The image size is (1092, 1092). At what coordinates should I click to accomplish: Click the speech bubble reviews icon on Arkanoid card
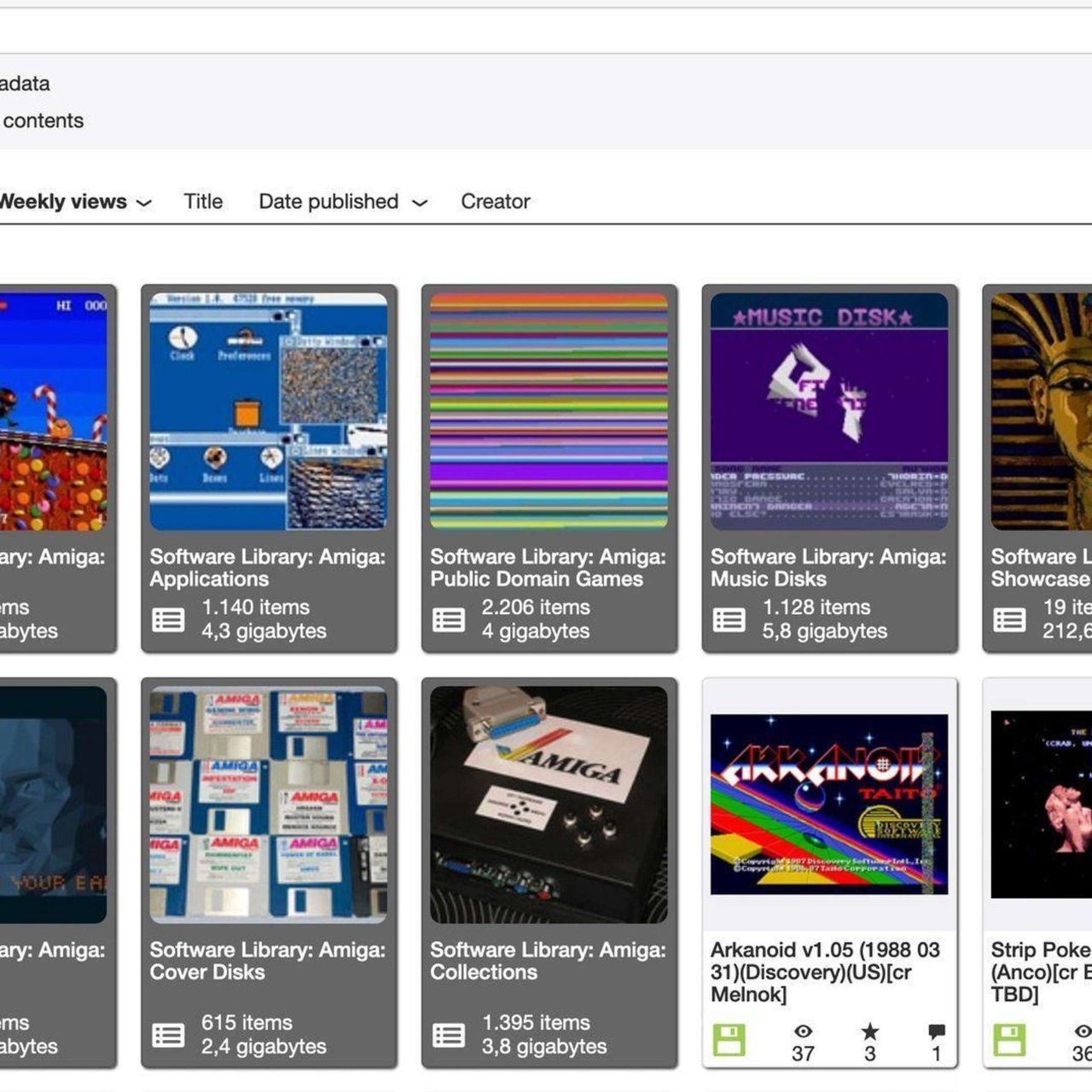coord(937,1031)
